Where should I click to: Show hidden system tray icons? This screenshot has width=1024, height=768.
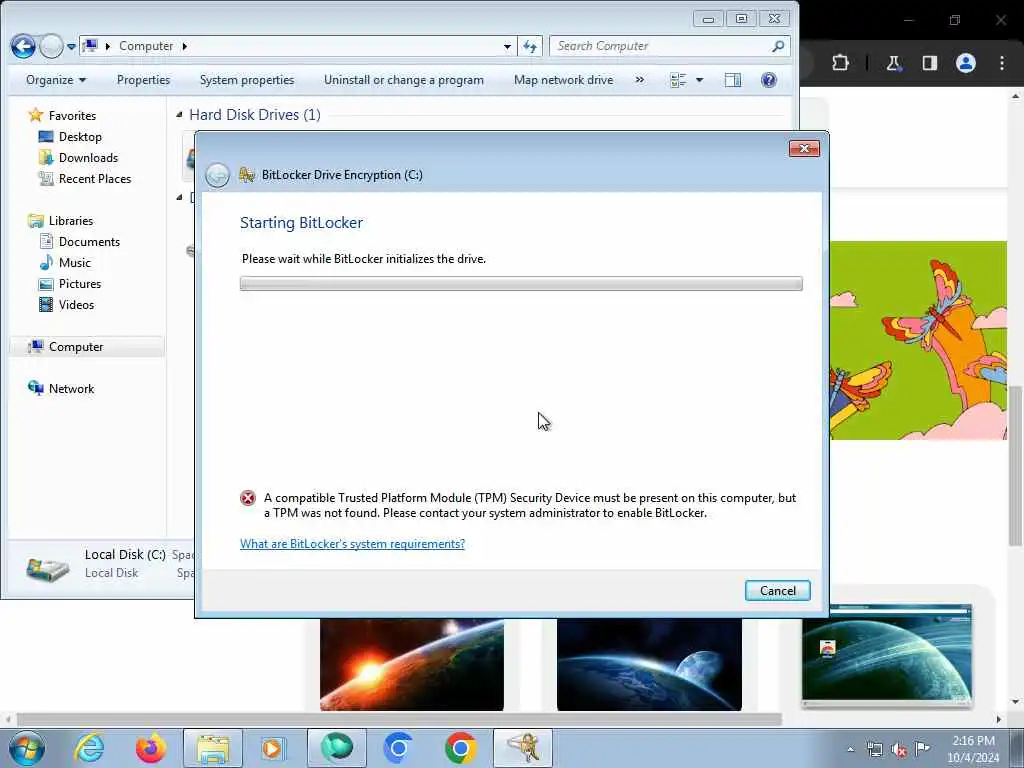tap(850, 749)
